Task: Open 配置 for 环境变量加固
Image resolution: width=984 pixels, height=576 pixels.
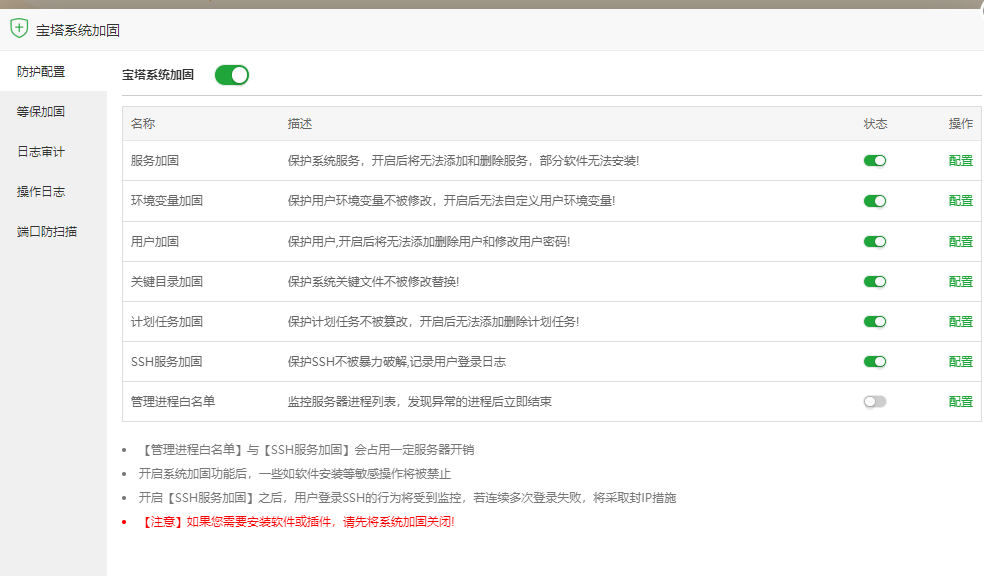Action: point(961,201)
